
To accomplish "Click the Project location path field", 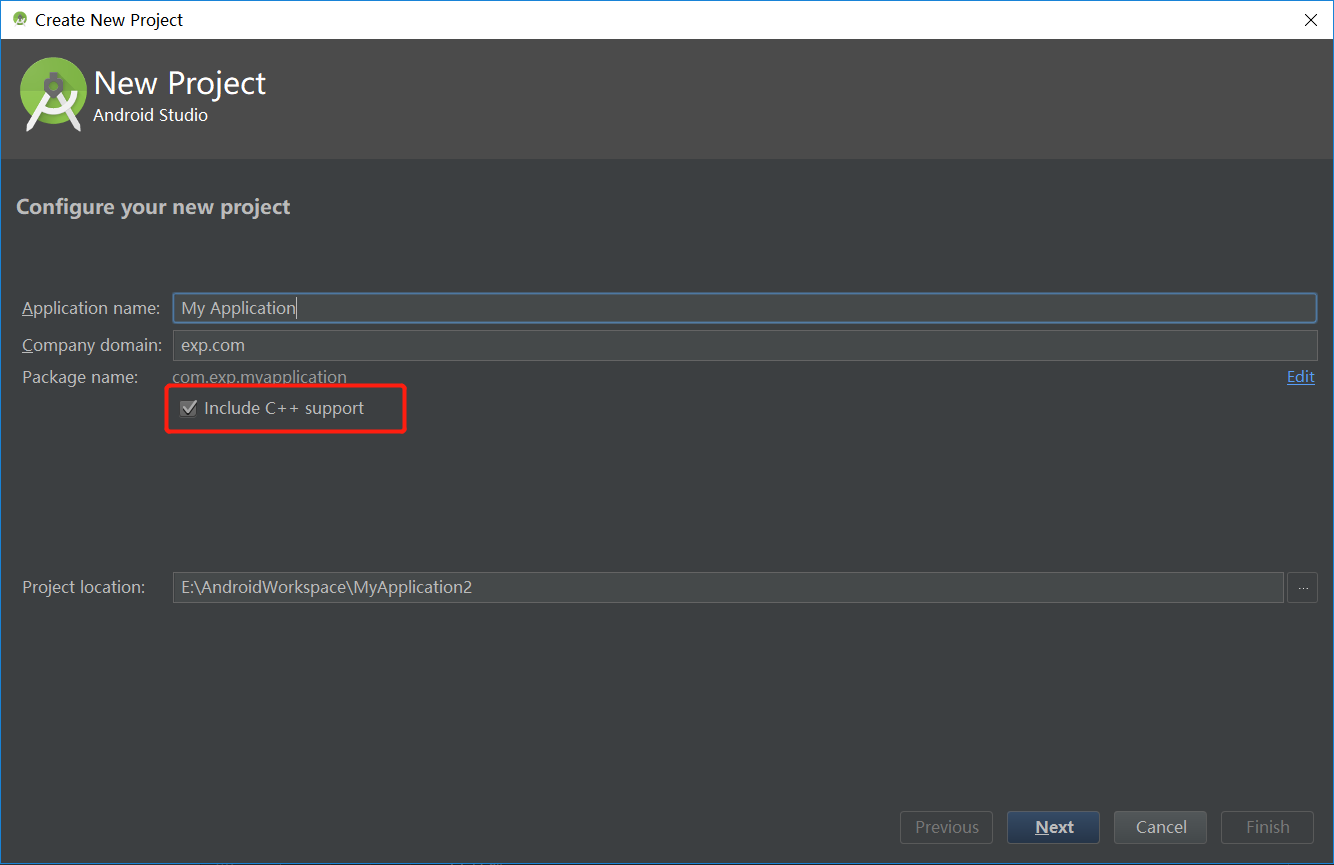I will pos(728,587).
